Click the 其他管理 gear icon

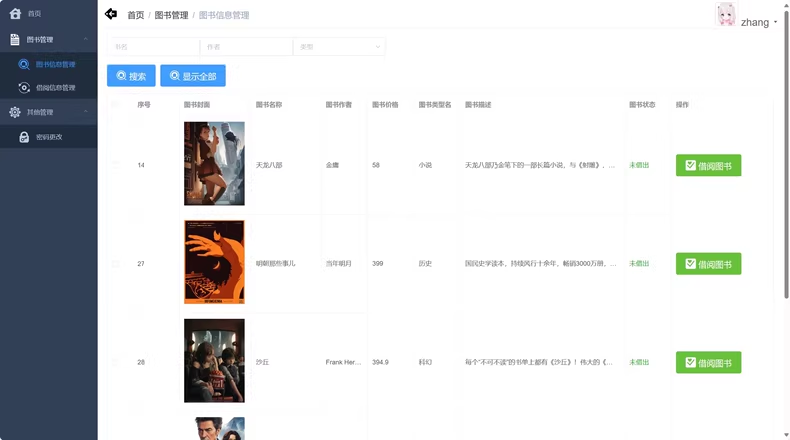15,112
